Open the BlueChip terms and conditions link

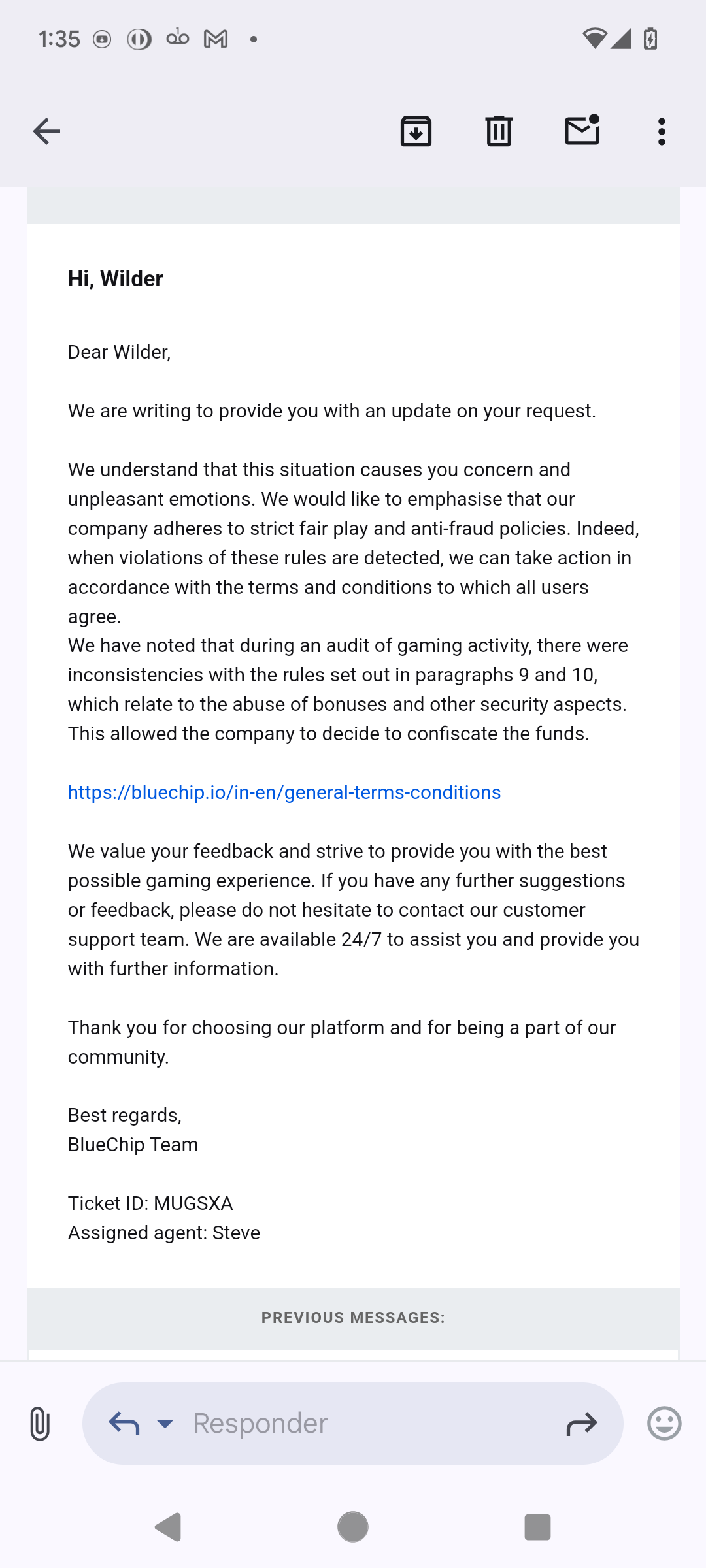click(x=284, y=792)
